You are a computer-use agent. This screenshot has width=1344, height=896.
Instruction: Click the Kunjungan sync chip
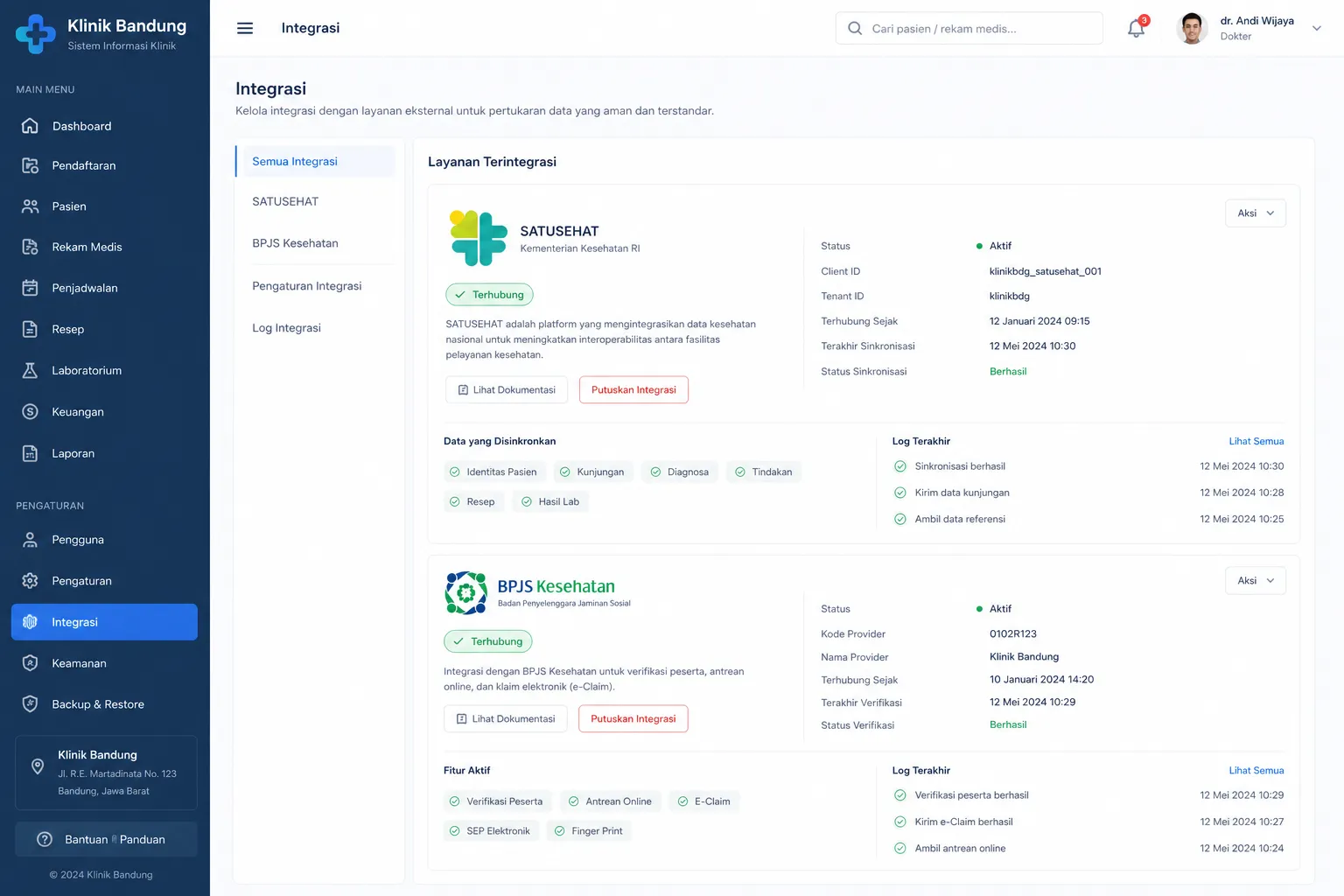click(x=593, y=472)
